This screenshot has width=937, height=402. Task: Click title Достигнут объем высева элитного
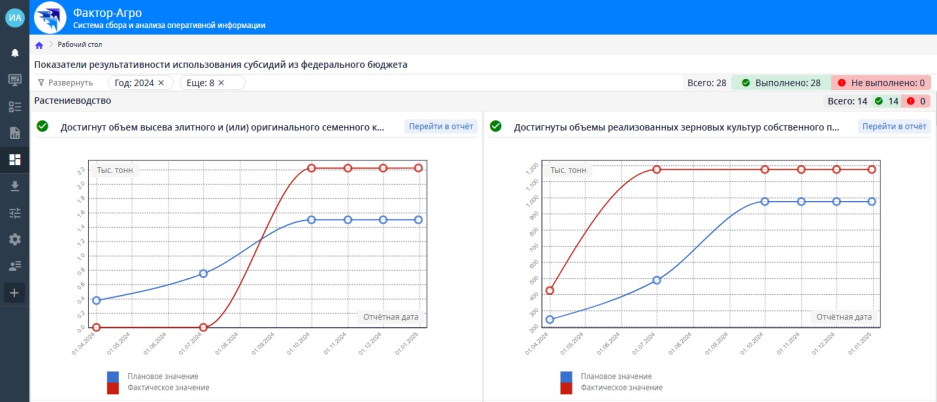click(222, 127)
